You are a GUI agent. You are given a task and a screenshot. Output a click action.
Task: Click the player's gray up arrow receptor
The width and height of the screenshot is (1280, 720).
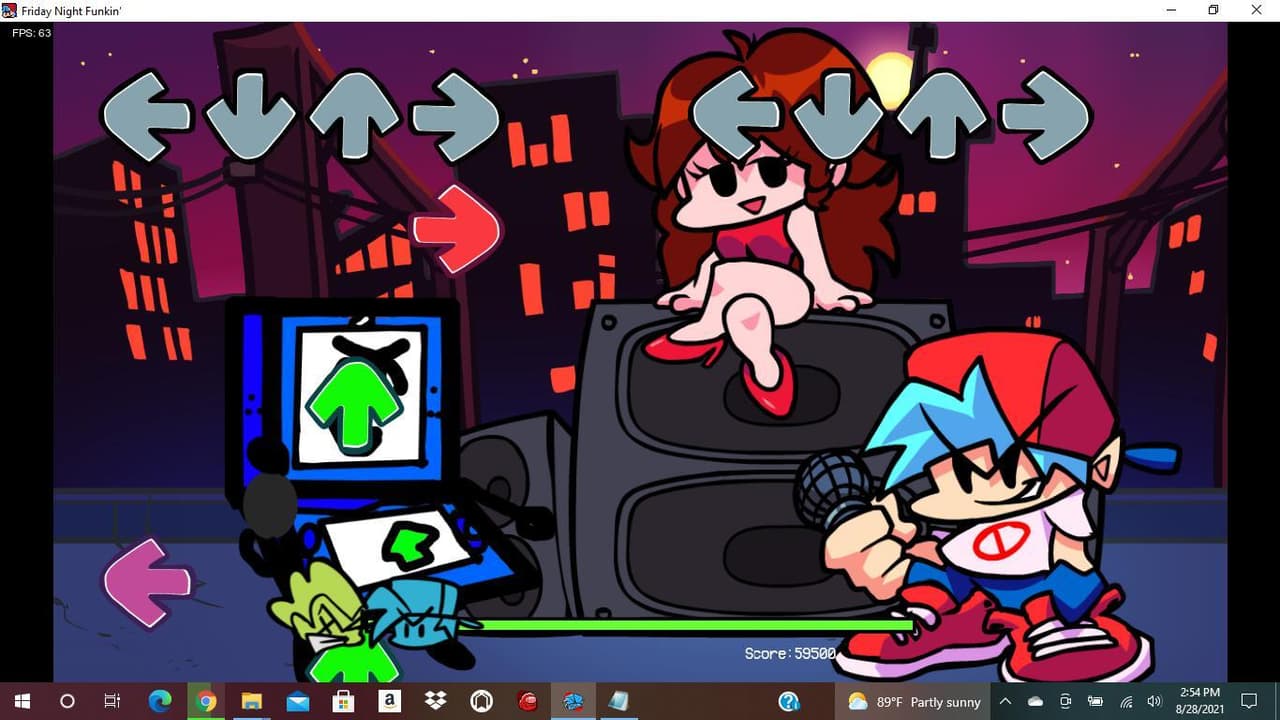(x=942, y=116)
